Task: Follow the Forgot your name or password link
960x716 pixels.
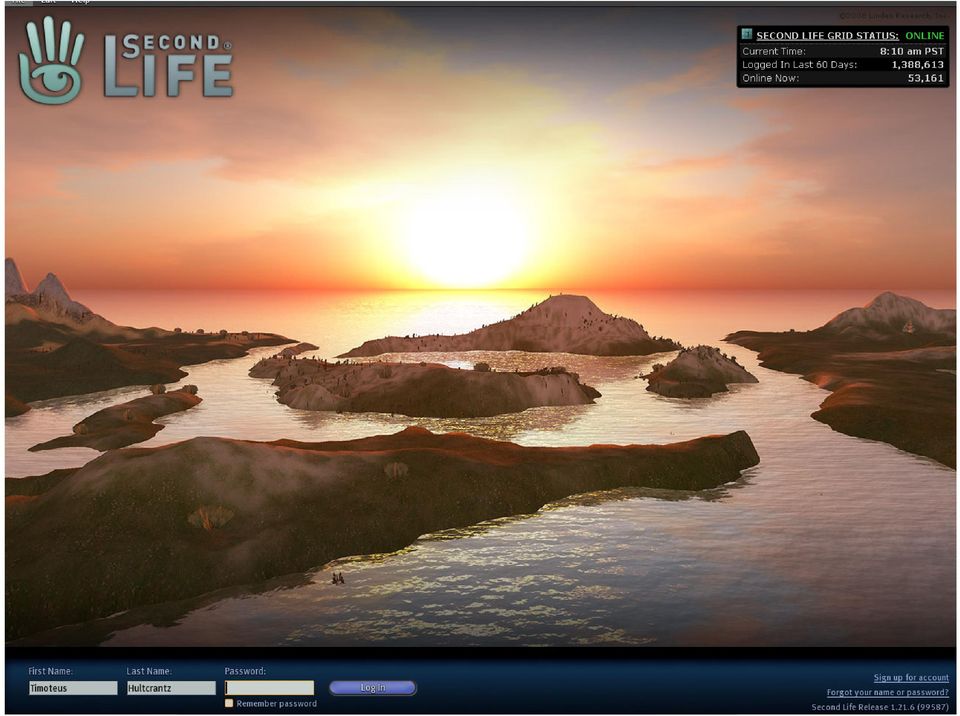Action: 888,692
